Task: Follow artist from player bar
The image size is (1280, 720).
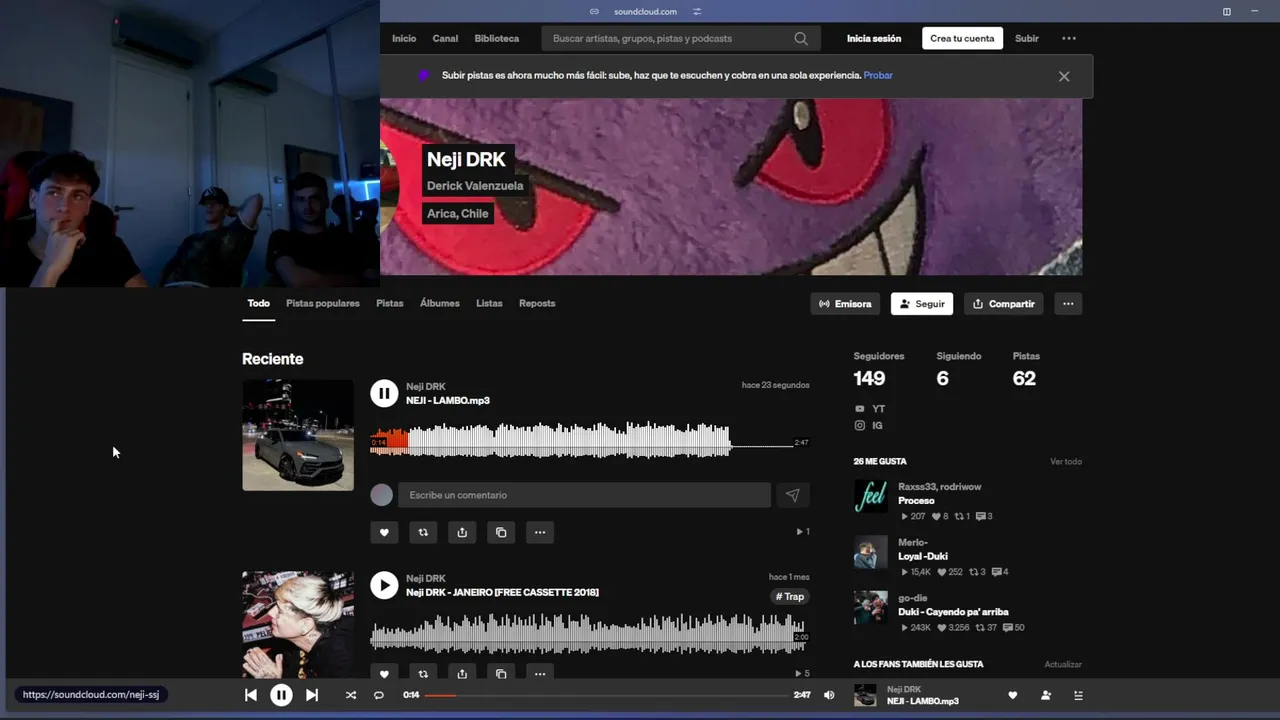Action: pyautogui.click(x=1046, y=695)
